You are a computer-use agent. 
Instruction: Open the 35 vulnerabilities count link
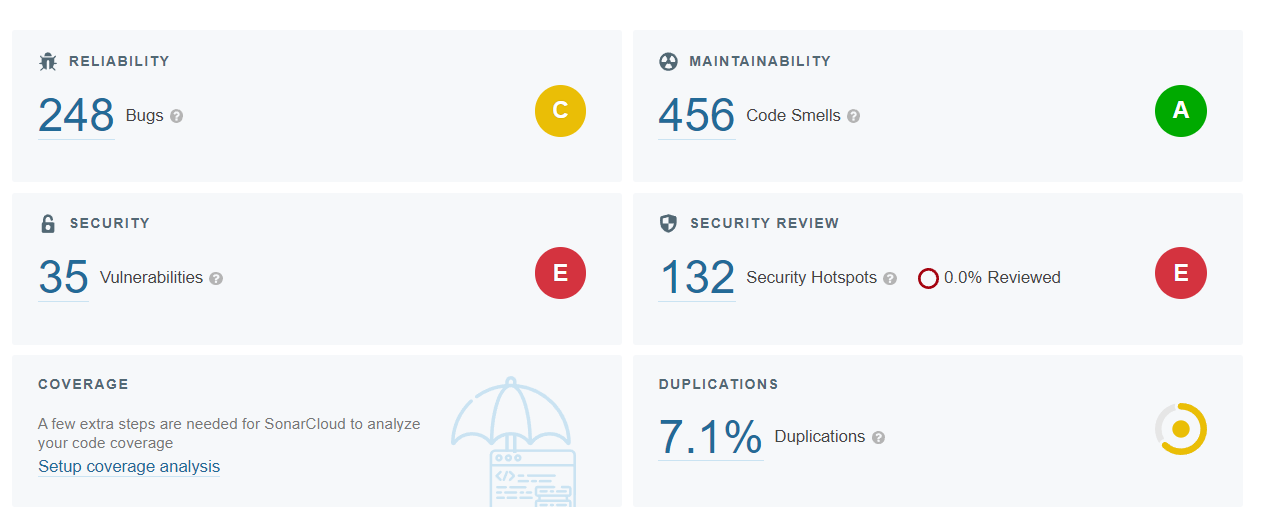click(64, 277)
